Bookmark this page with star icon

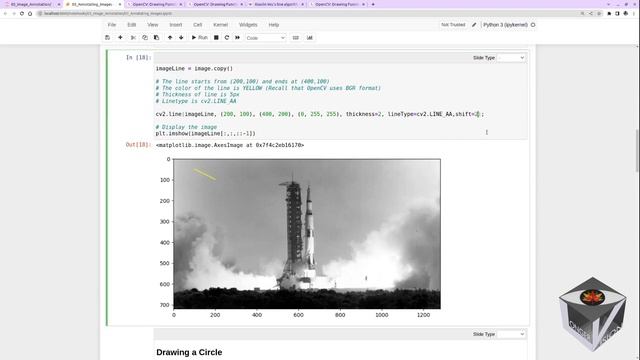(x=599, y=13)
